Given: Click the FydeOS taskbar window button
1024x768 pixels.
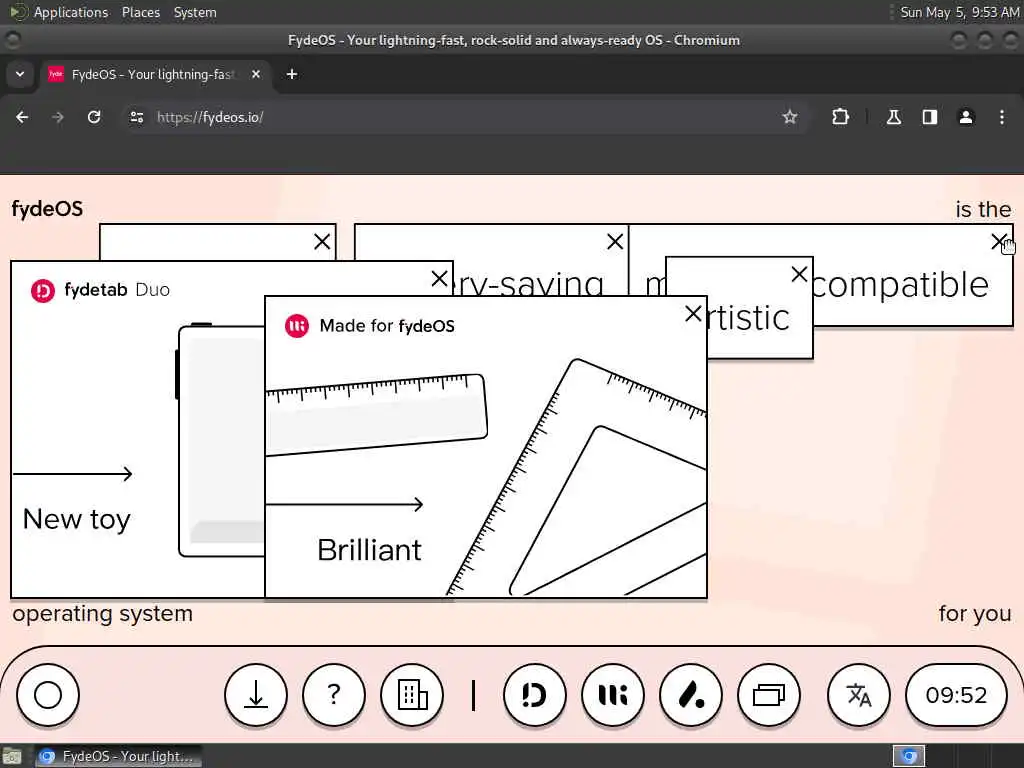Looking at the screenshot, I should 118,756.
